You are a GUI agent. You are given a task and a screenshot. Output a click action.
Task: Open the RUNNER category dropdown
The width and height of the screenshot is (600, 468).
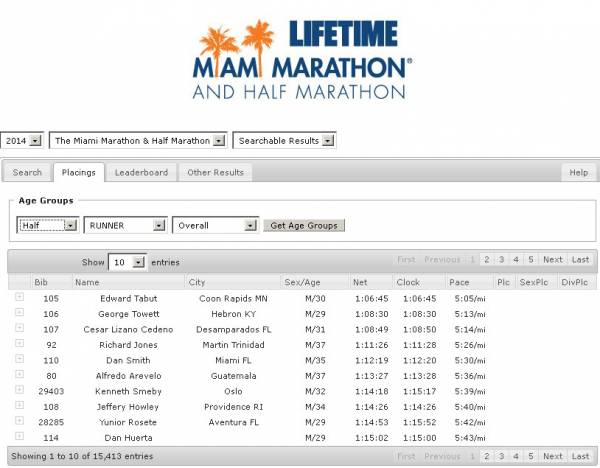pos(126,225)
